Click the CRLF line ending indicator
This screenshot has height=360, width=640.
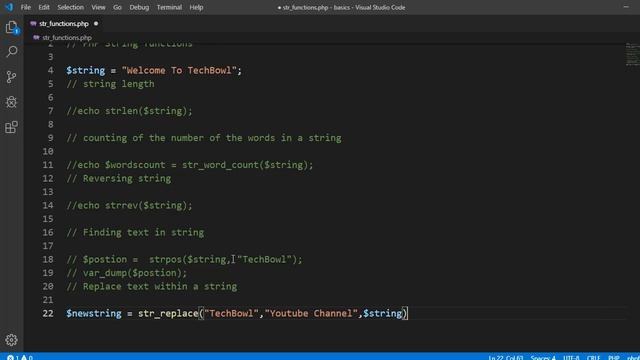tap(593, 357)
